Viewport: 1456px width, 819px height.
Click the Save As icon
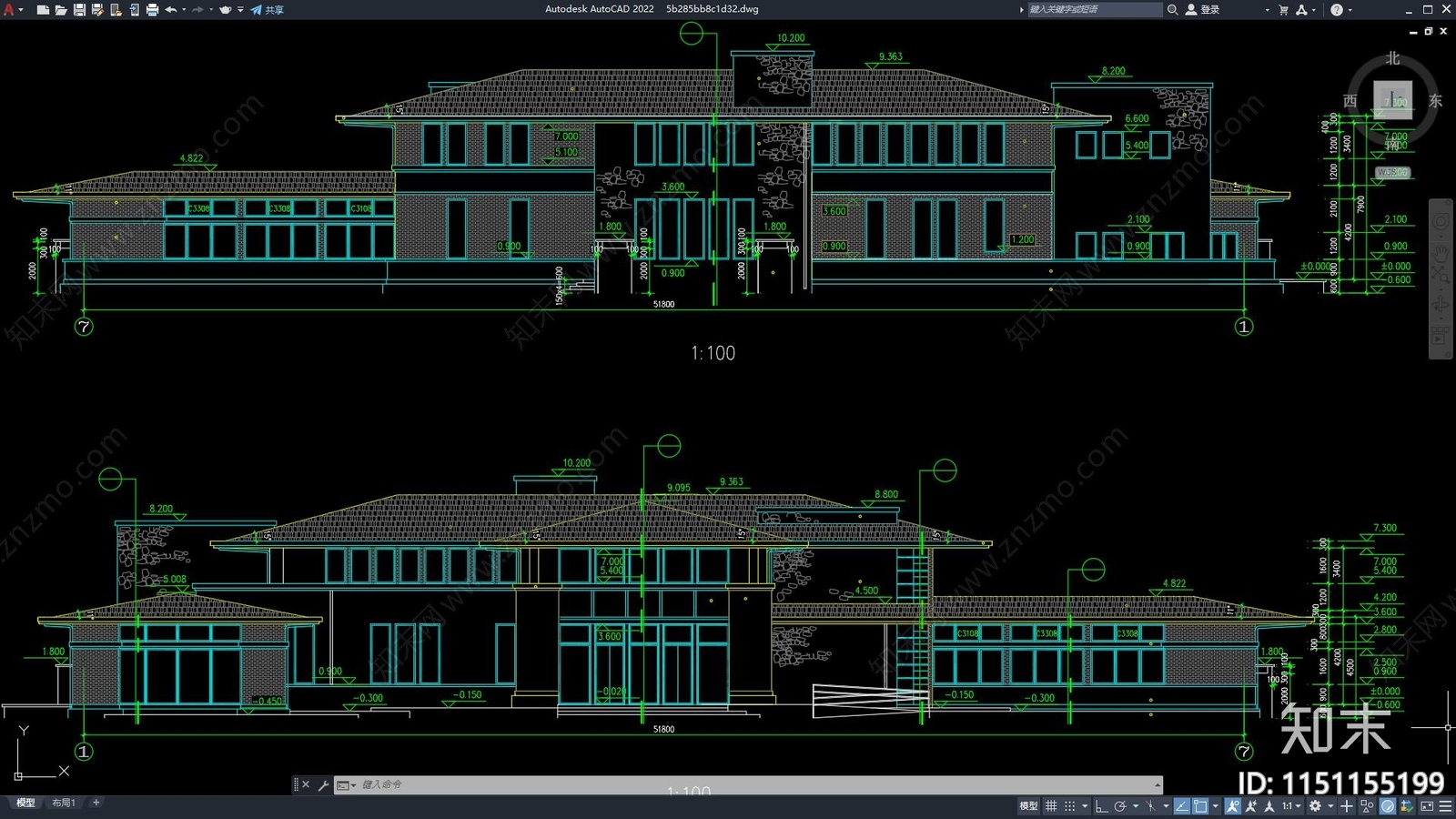tap(97, 10)
